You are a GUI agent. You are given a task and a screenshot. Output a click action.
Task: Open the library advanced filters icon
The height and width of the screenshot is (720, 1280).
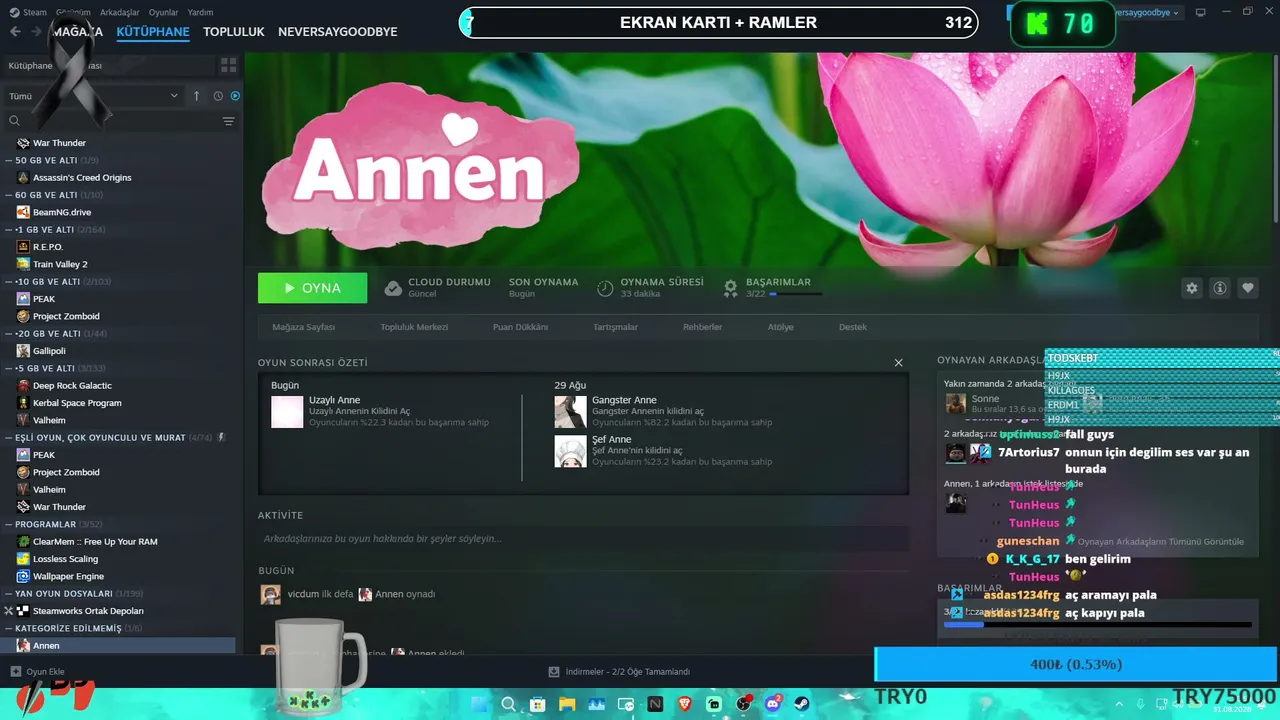229,121
